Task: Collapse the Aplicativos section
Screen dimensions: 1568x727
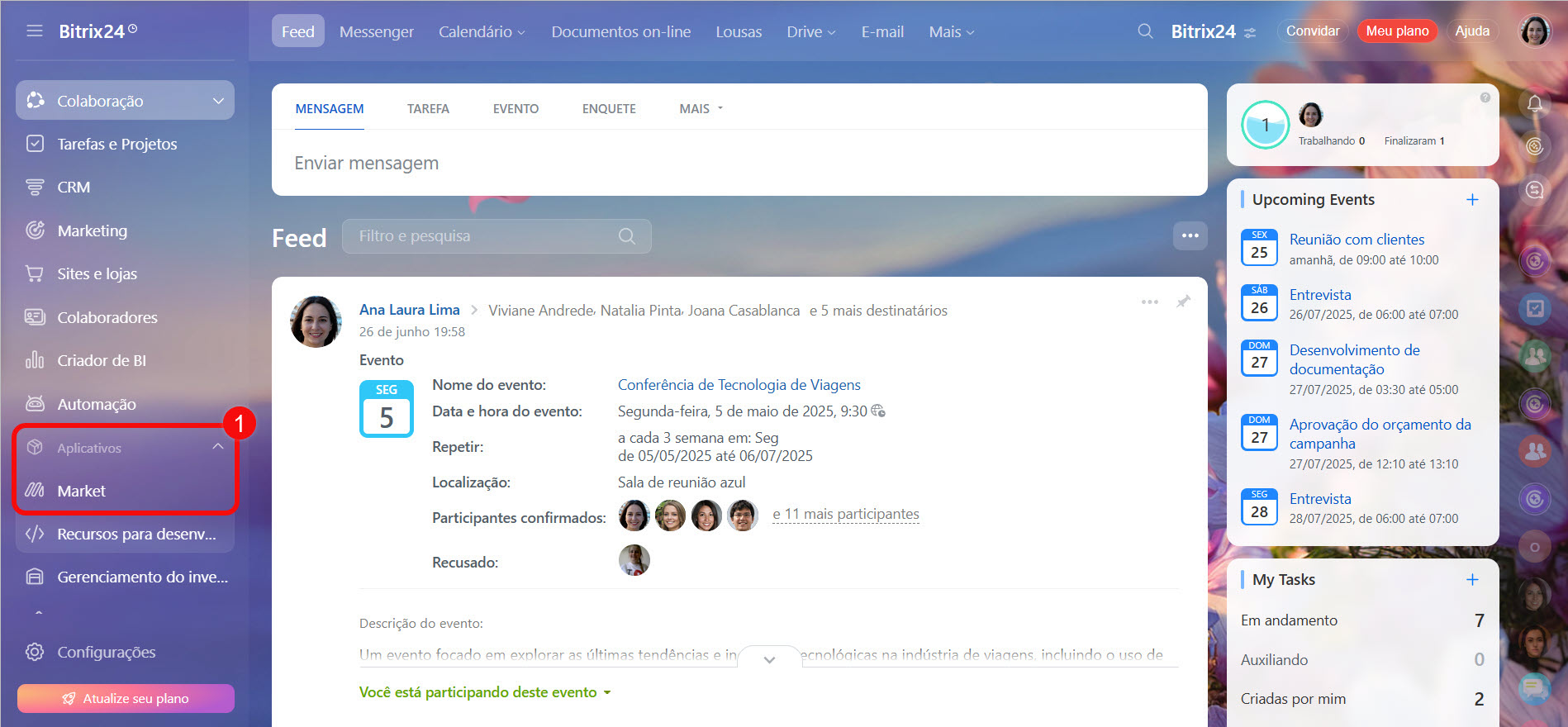Action: 218,447
